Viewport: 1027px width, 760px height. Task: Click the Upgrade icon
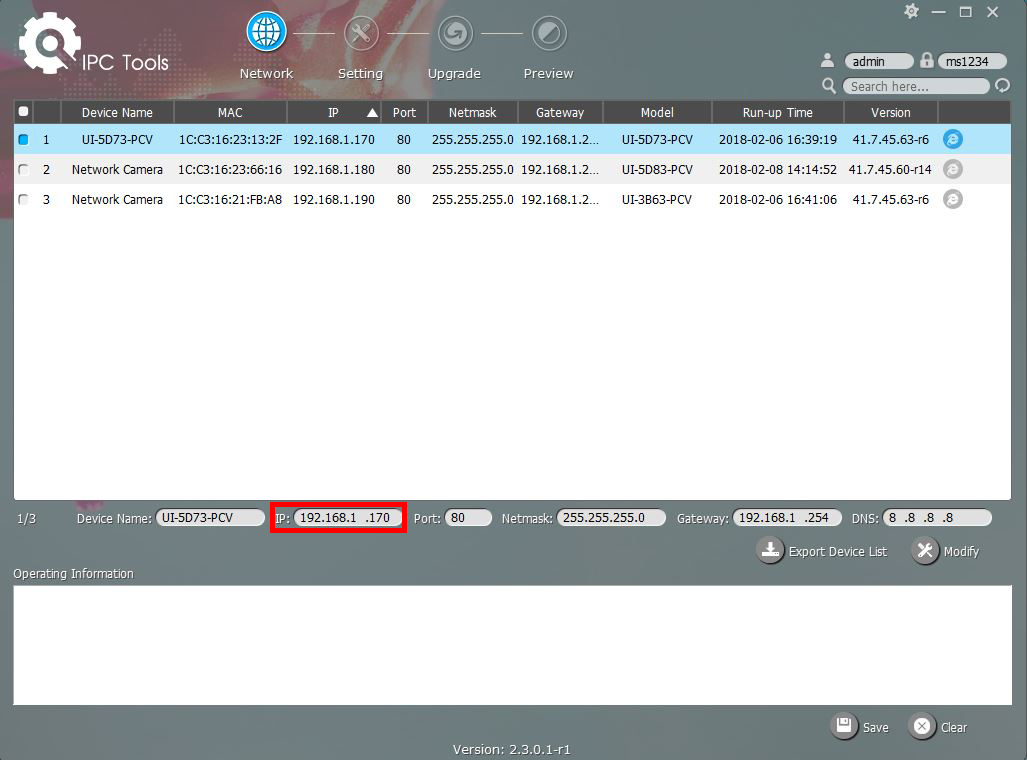click(x=454, y=31)
